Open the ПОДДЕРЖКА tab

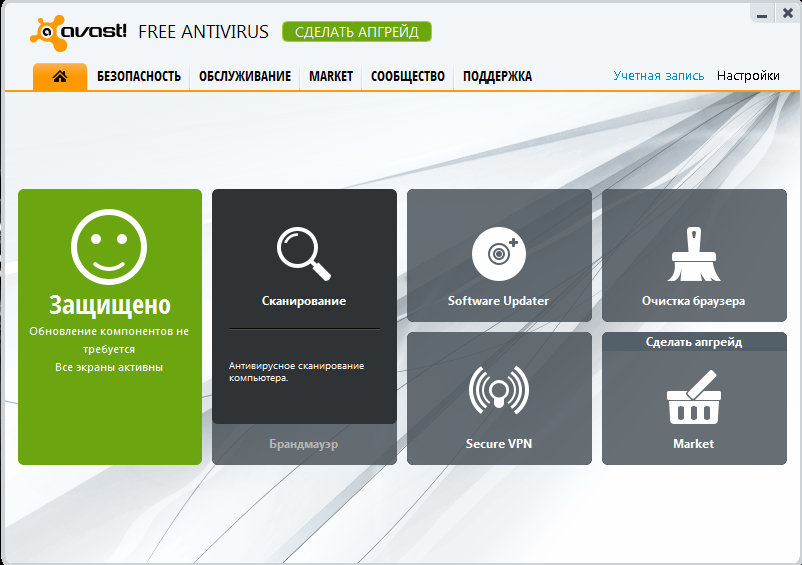point(498,76)
